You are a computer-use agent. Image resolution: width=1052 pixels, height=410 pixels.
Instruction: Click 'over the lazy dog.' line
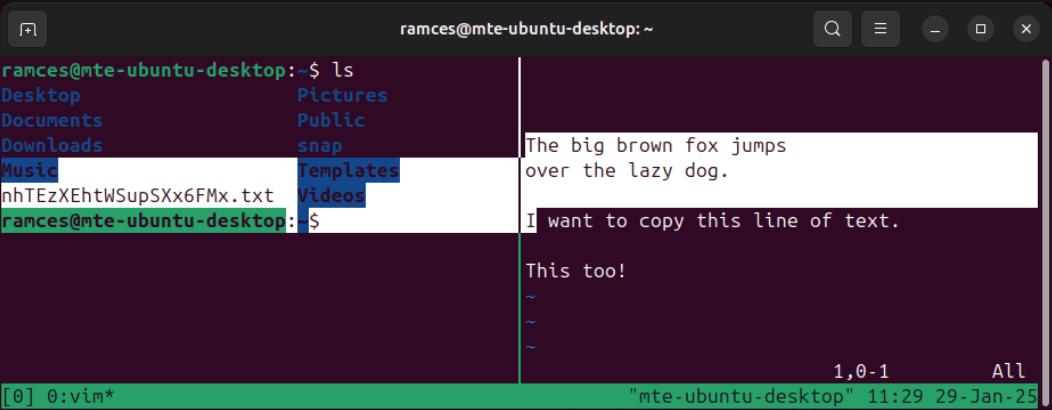[x=627, y=171]
